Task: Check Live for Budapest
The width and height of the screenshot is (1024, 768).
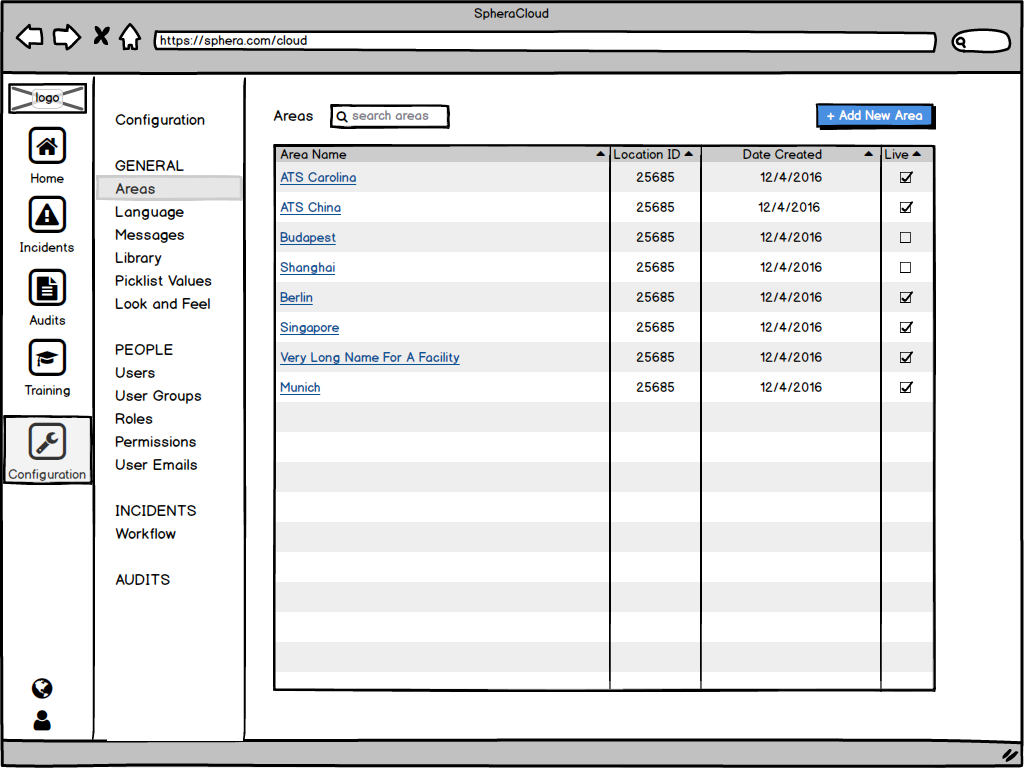Action: pyautogui.click(x=905, y=238)
